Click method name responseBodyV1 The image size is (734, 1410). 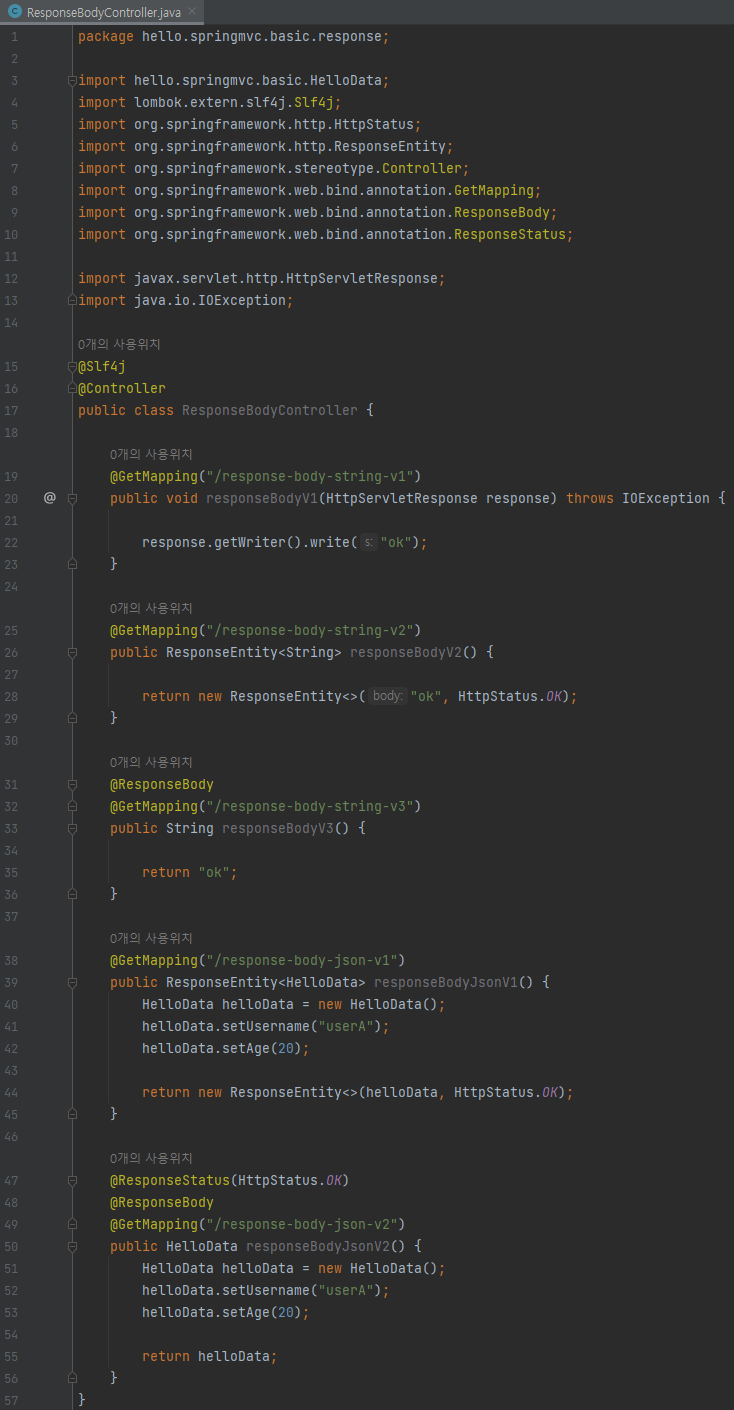tap(261, 498)
